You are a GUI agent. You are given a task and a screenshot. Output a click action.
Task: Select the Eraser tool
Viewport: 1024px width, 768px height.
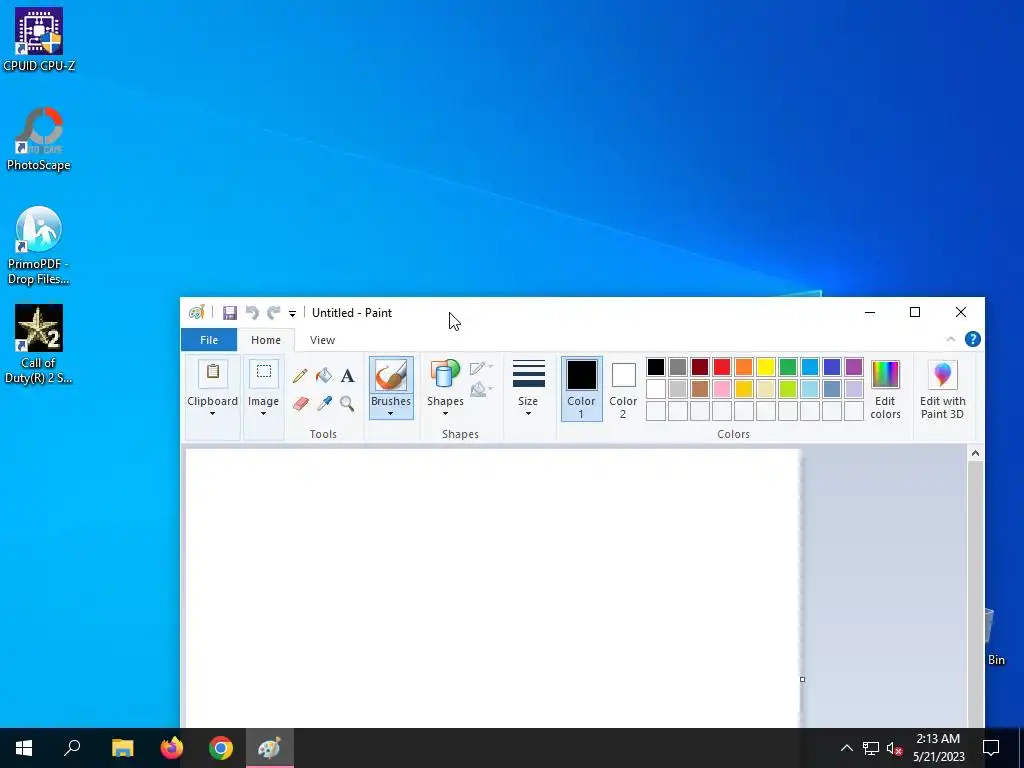(300, 404)
